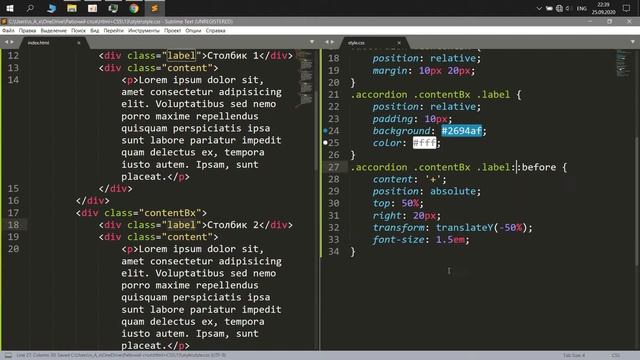Click line number 25 marker dot
The height and width of the screenshot is (360, 640).
(325, 143)
